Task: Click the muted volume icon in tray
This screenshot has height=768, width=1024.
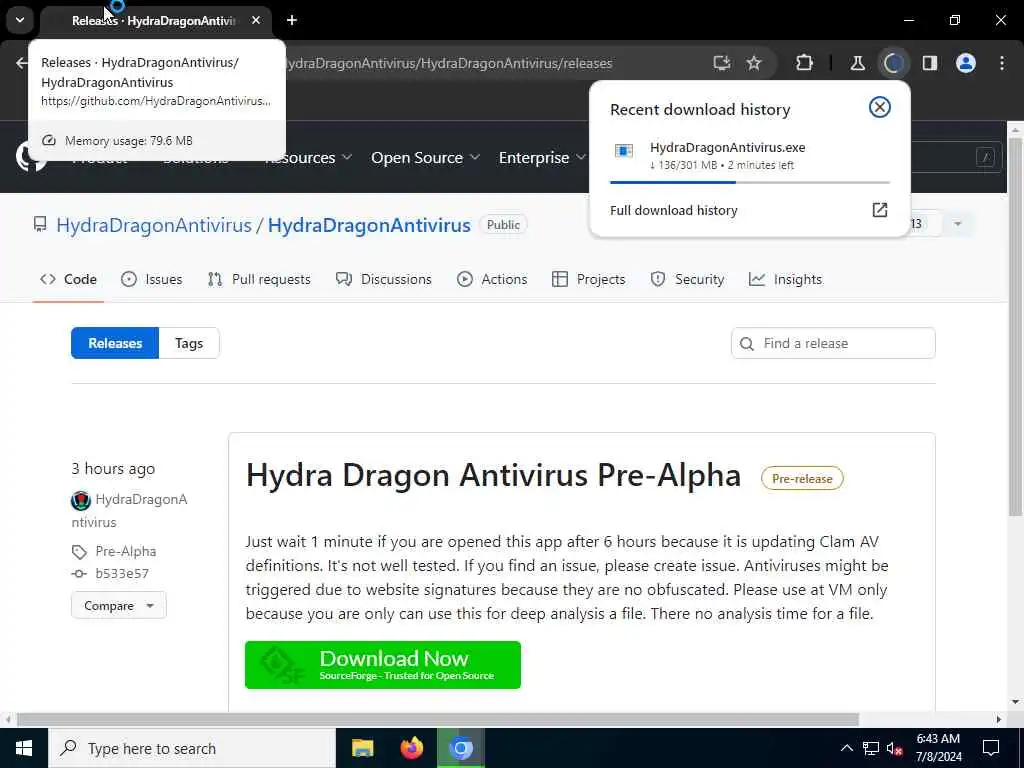Action: coord(895,748)
